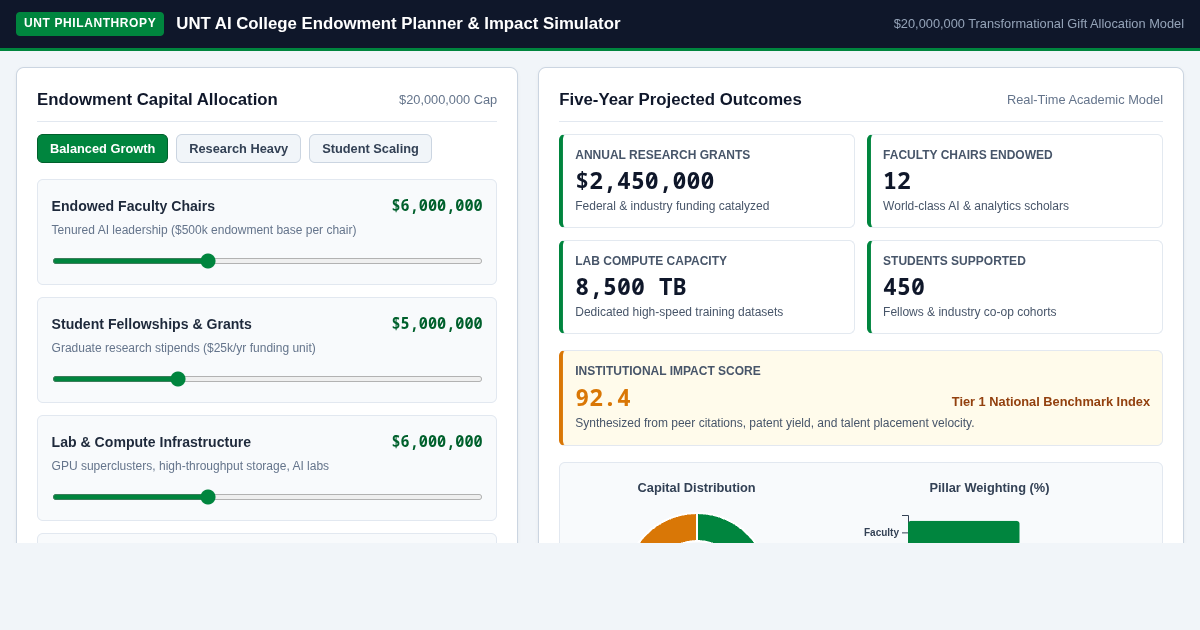Click the Pillar Weighting (%) chart title
The width and height of the screenshot is (1200, 630).
(989, 488)
